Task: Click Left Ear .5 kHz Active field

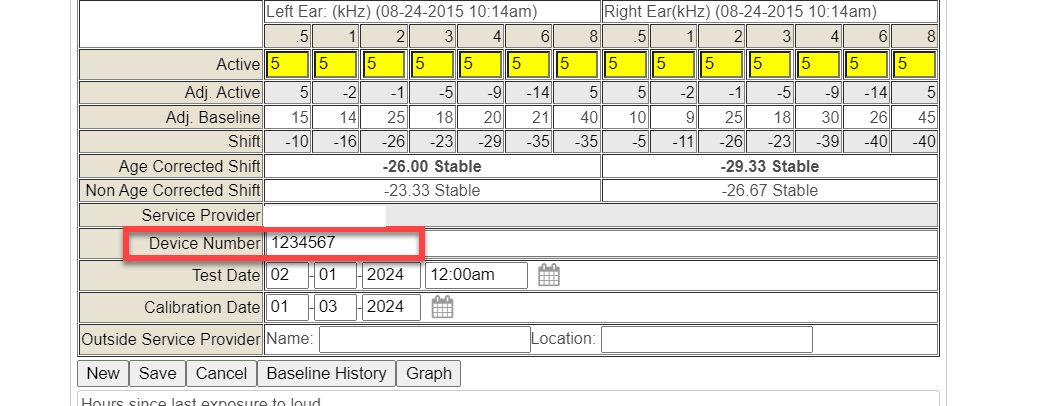Action: tap(286, 65)
